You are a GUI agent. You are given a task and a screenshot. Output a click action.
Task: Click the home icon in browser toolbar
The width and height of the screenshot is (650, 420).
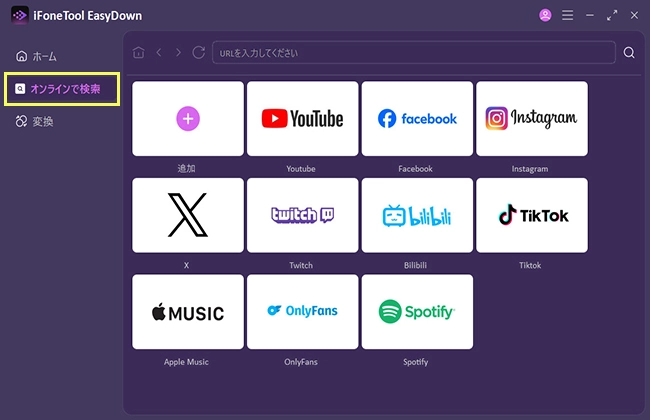pyautogui.click(x=138, y=53)
